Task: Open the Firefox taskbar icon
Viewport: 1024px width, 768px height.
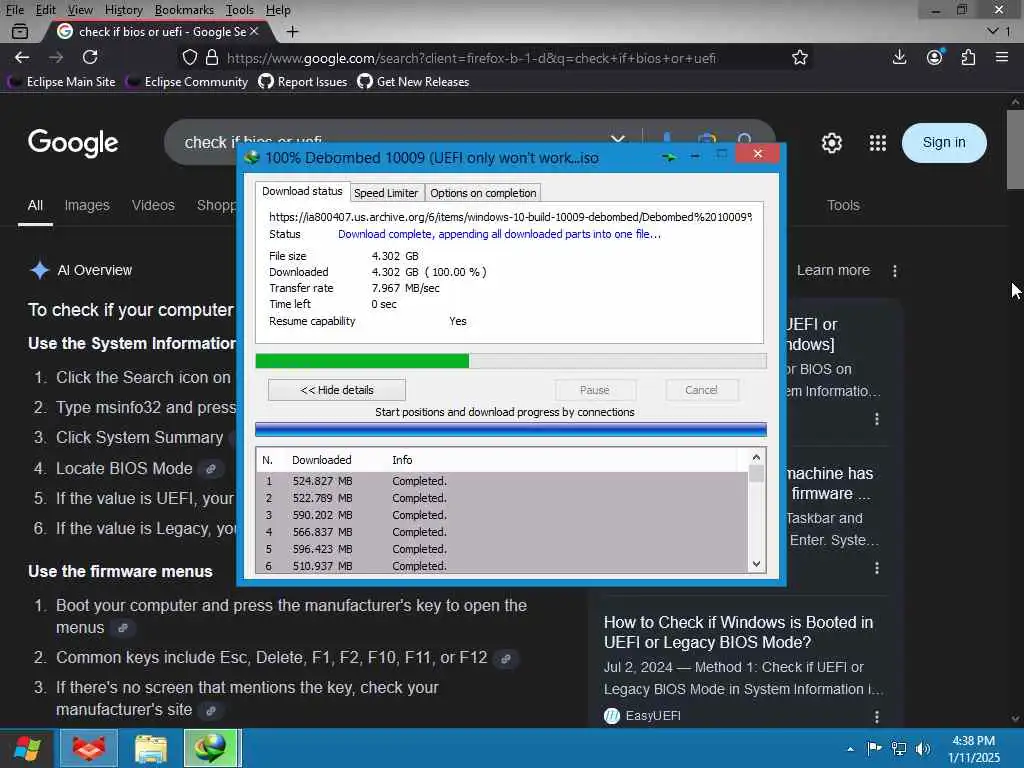Action: (x=89, y=748)
